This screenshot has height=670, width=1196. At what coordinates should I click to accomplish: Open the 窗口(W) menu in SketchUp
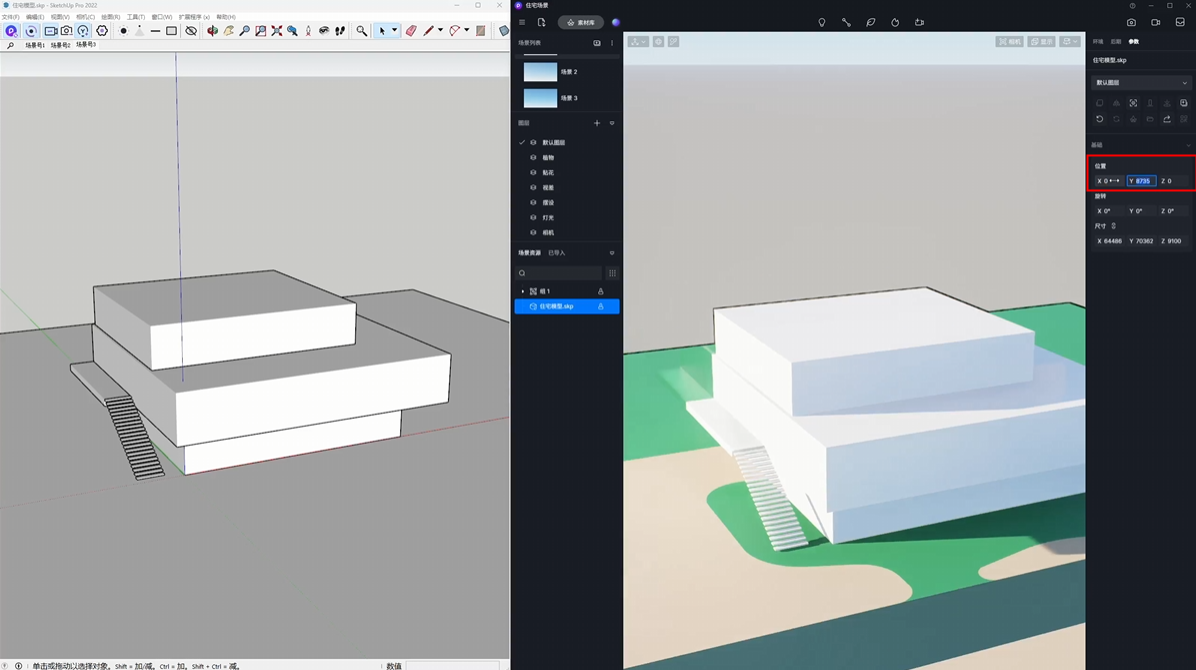pos(161,17)
